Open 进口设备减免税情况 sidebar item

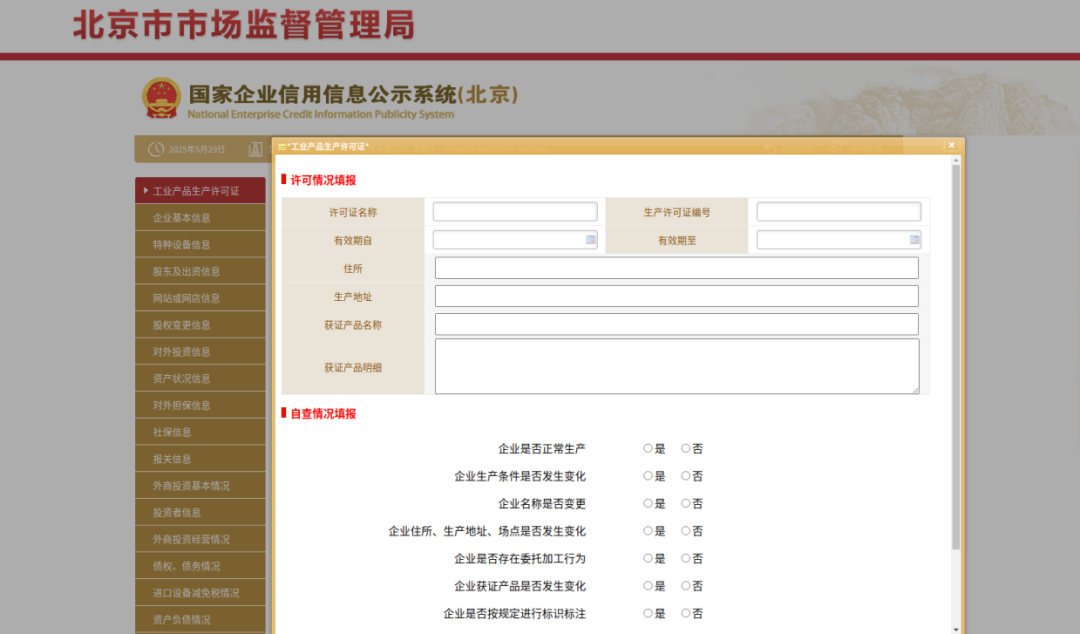200,594
